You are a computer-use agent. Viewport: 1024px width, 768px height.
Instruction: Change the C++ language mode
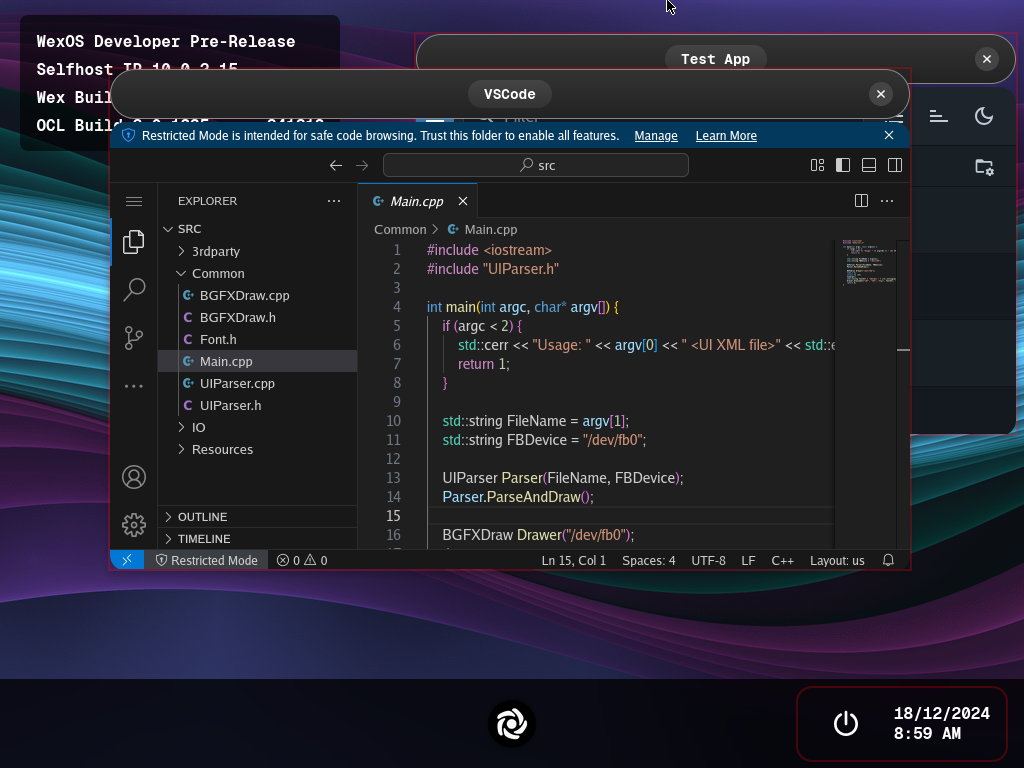tap(782, 560)
